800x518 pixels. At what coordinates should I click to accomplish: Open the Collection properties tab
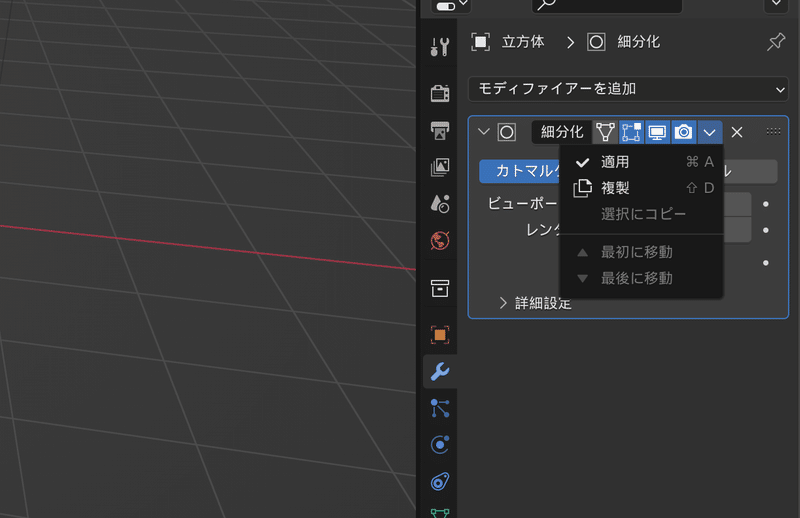coord(440,288)
